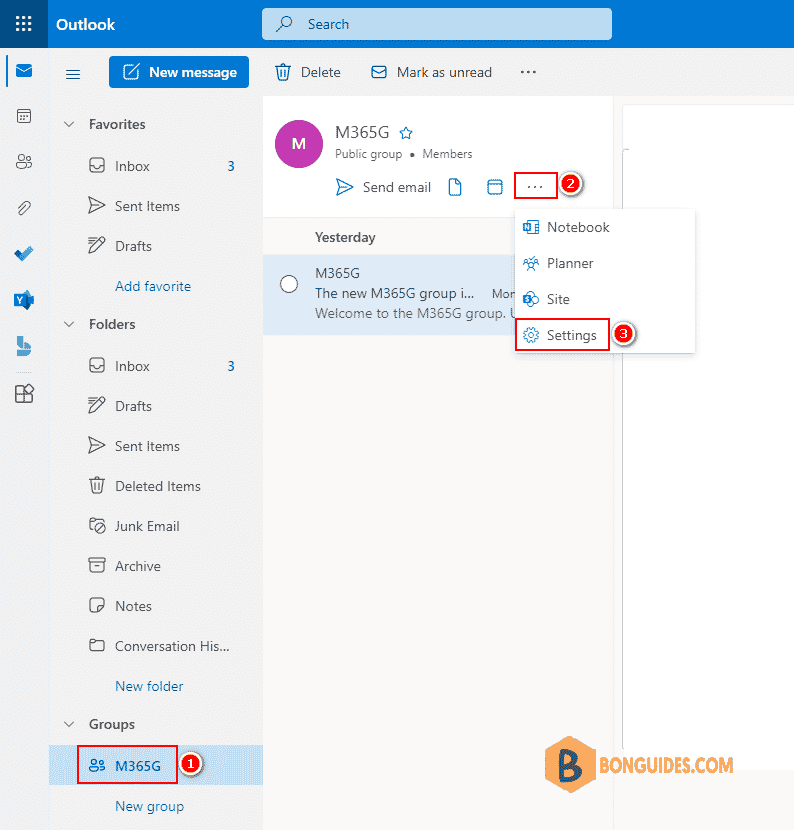Open More apps icon in rail
The height and width of the screenshot is (830, 794).
coord(24,393)
